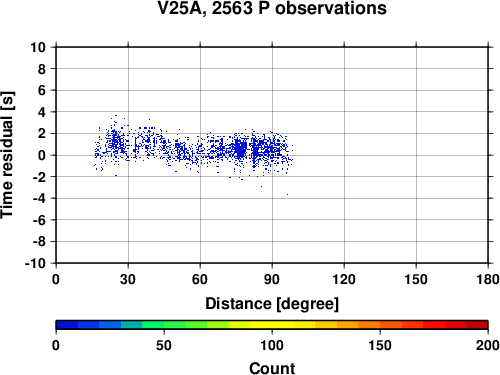Click the dense blue cluster left of 90 degrees

click(241, 149)
